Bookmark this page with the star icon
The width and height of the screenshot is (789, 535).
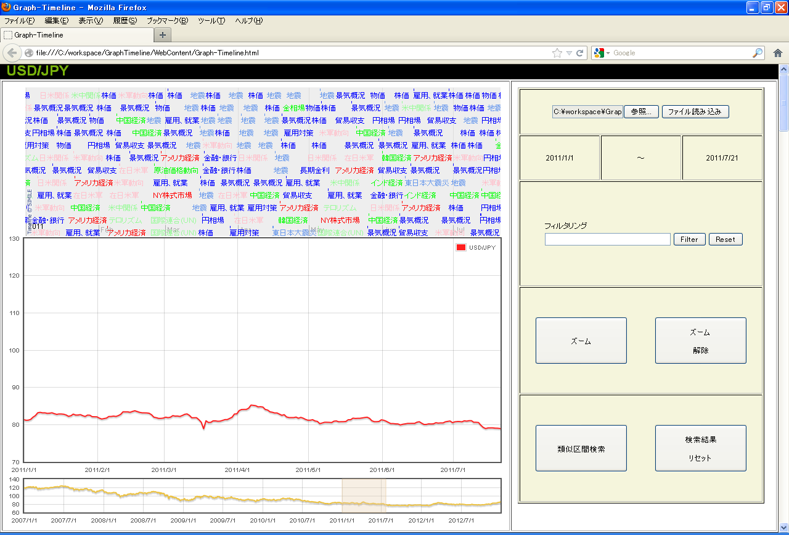click(557, 53)
